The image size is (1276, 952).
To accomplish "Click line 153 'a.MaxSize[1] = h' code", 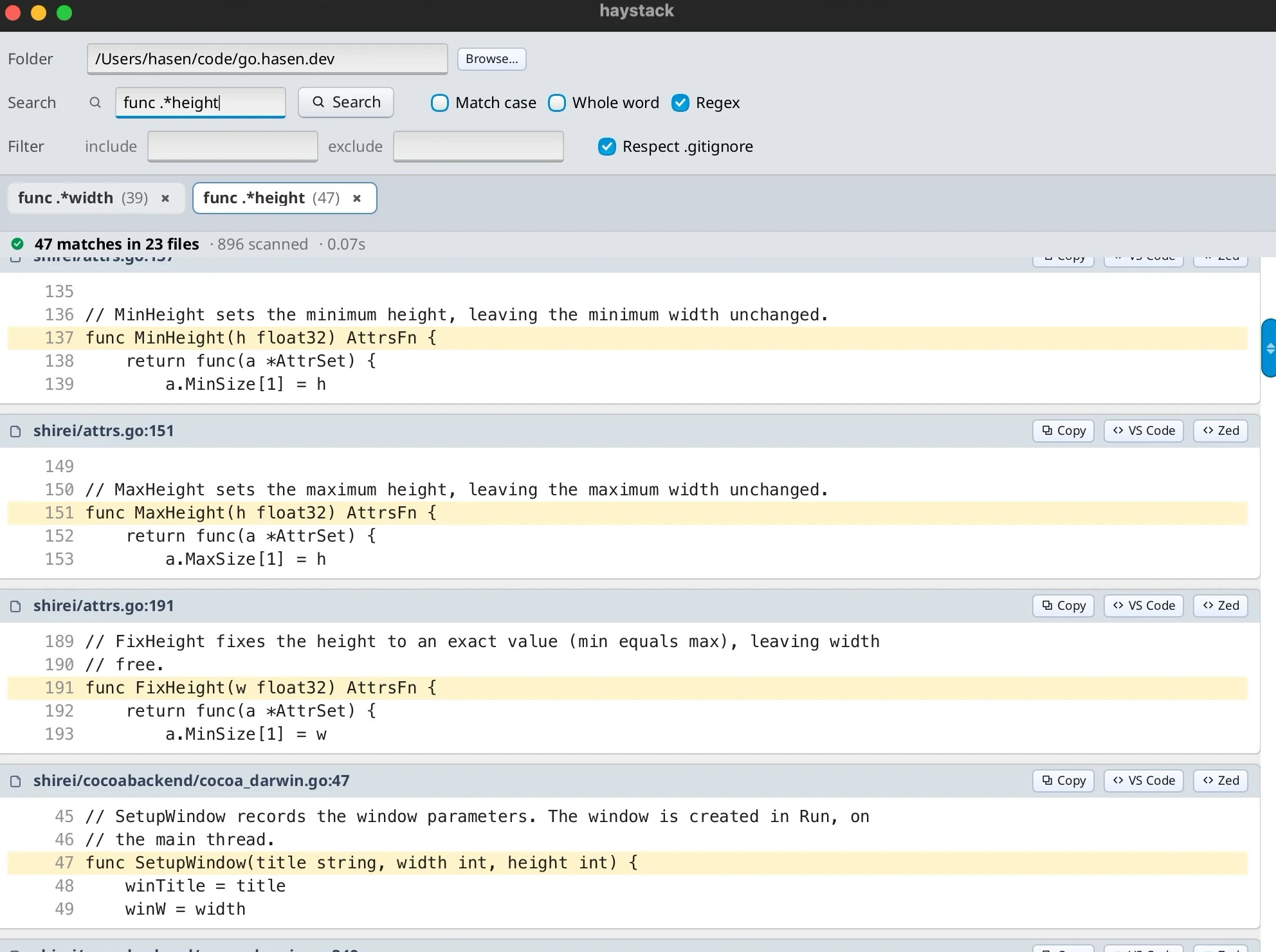I will tap(246, 560).
